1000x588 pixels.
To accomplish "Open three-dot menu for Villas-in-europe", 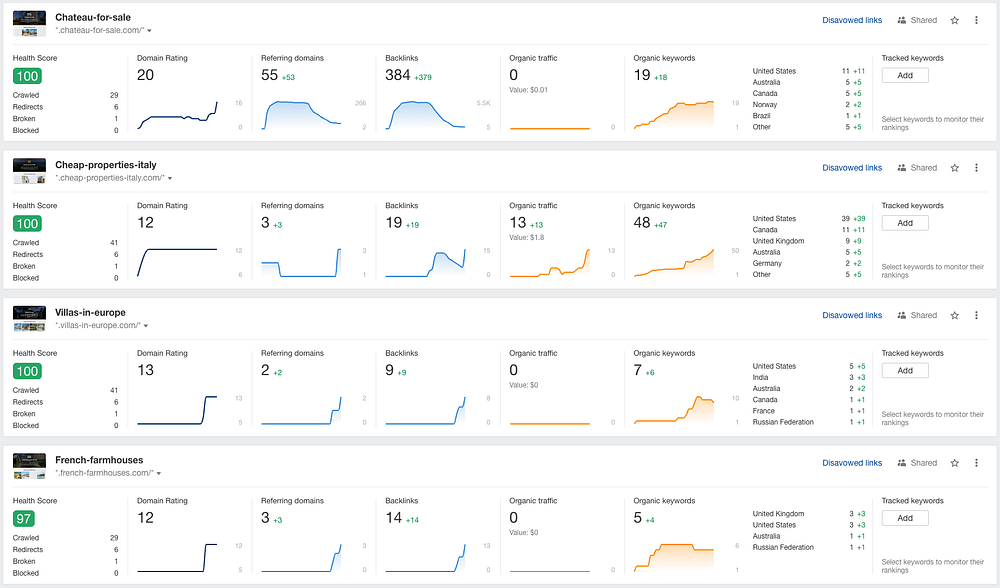I will (976, 315).
